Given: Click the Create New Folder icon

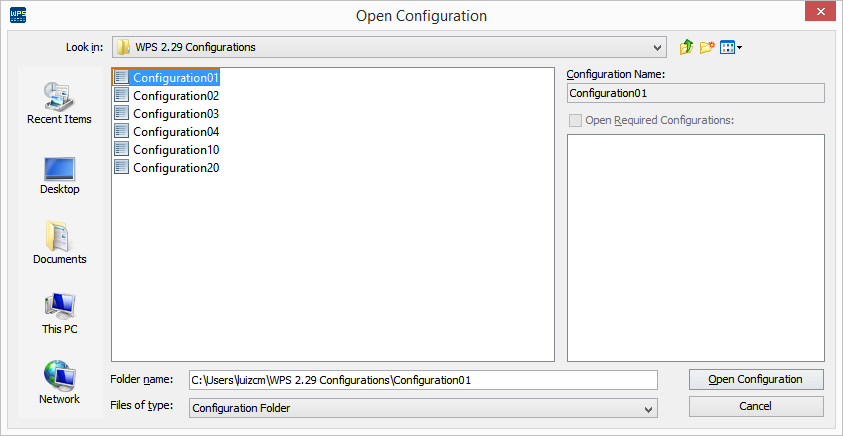Looking at the screenshot, I should (707, 47).
